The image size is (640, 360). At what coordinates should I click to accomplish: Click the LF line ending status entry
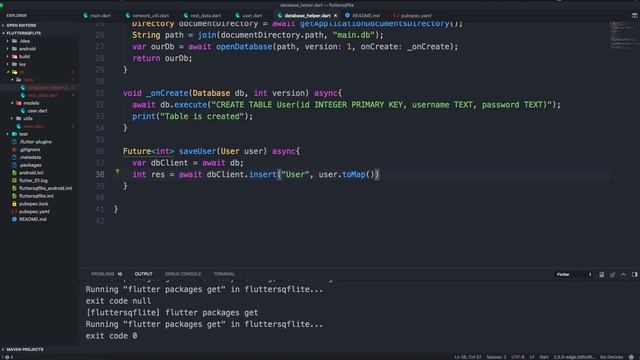532,357
